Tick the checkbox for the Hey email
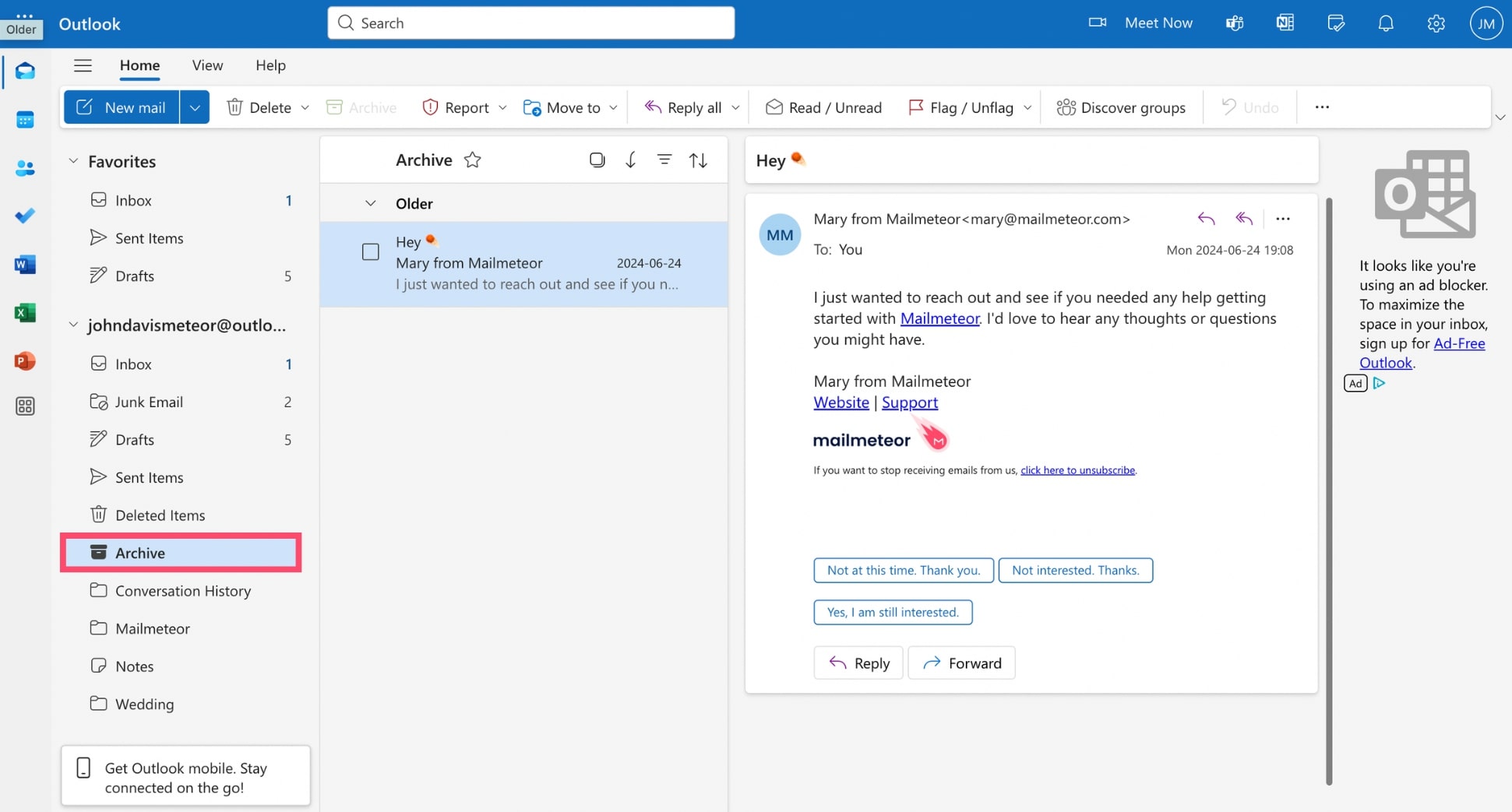 pos(371,252)
